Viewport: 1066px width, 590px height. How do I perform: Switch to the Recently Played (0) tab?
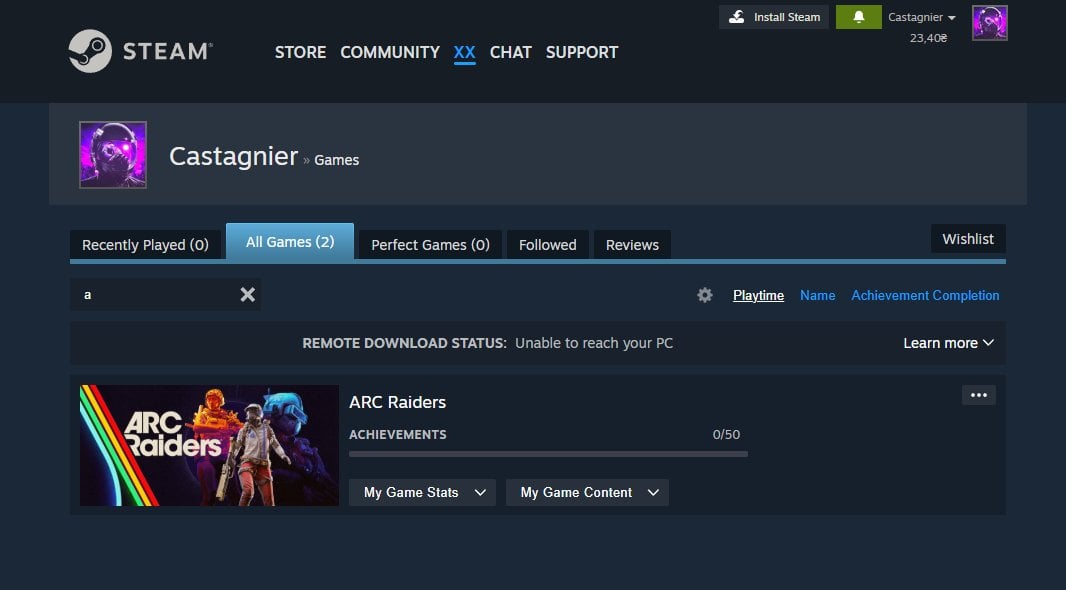(x=145, y=245)
